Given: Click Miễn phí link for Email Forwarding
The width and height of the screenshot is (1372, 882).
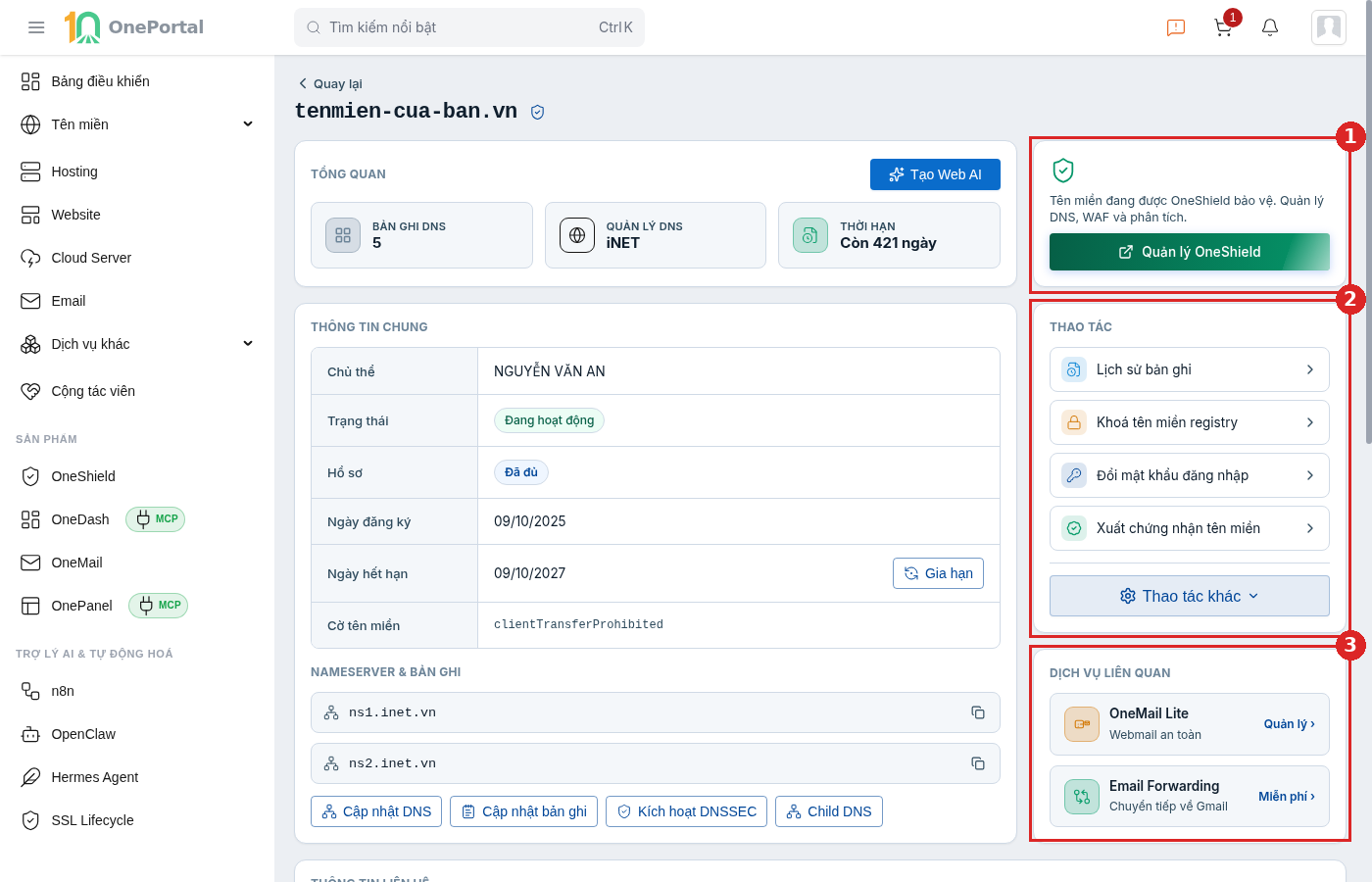Looking at the screenshot, I should coord(1287,797).
